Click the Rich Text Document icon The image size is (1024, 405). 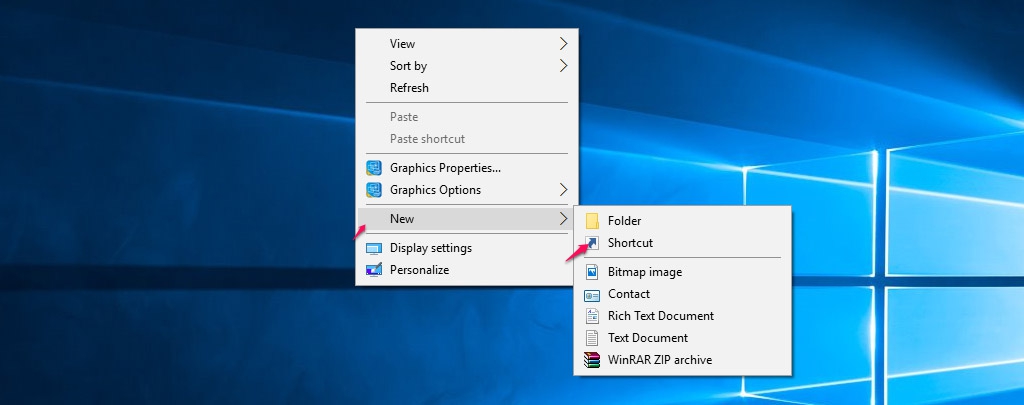tap(592, 316)
